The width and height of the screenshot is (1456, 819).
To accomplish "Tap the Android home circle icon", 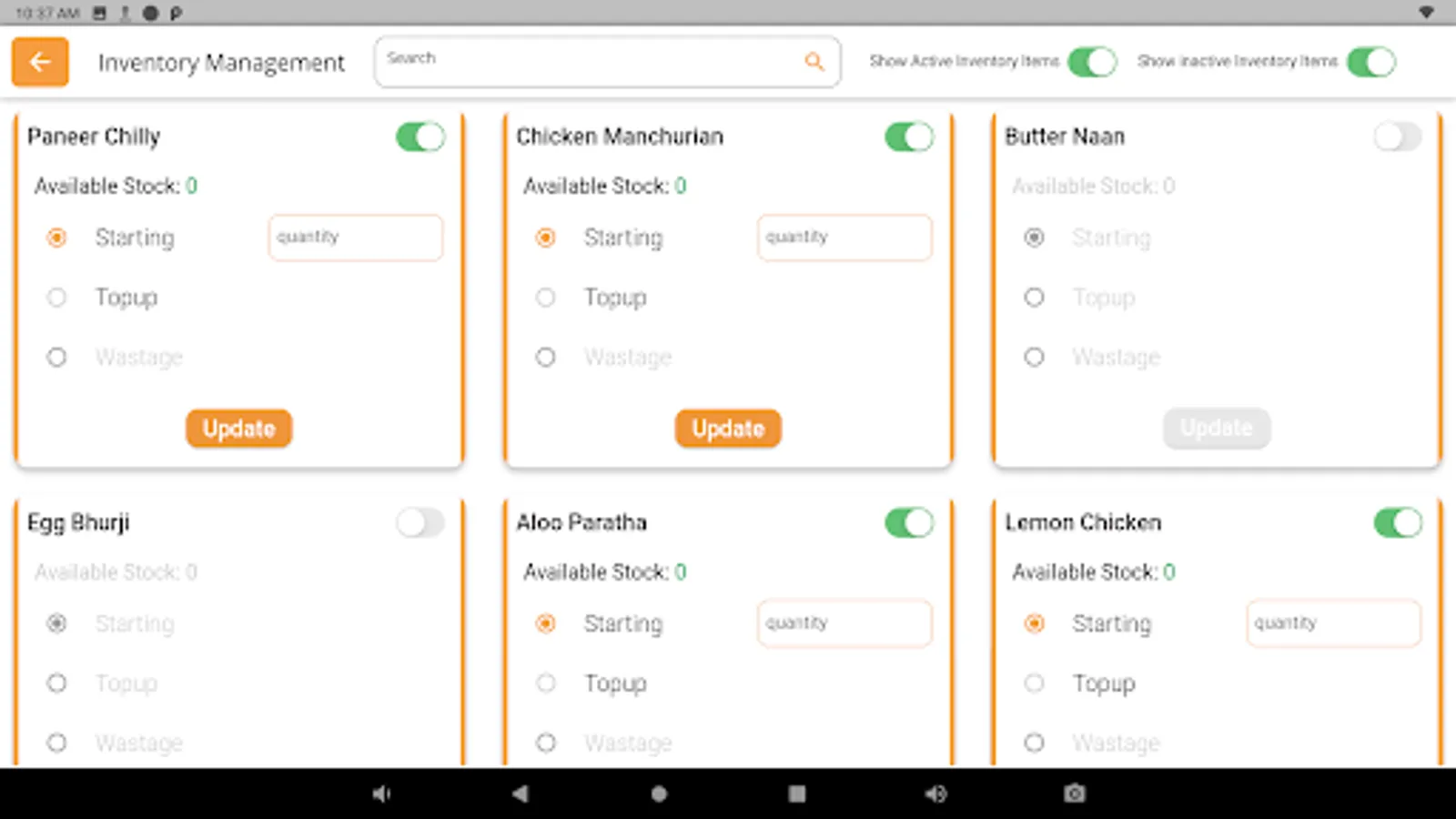I will 659,794.
